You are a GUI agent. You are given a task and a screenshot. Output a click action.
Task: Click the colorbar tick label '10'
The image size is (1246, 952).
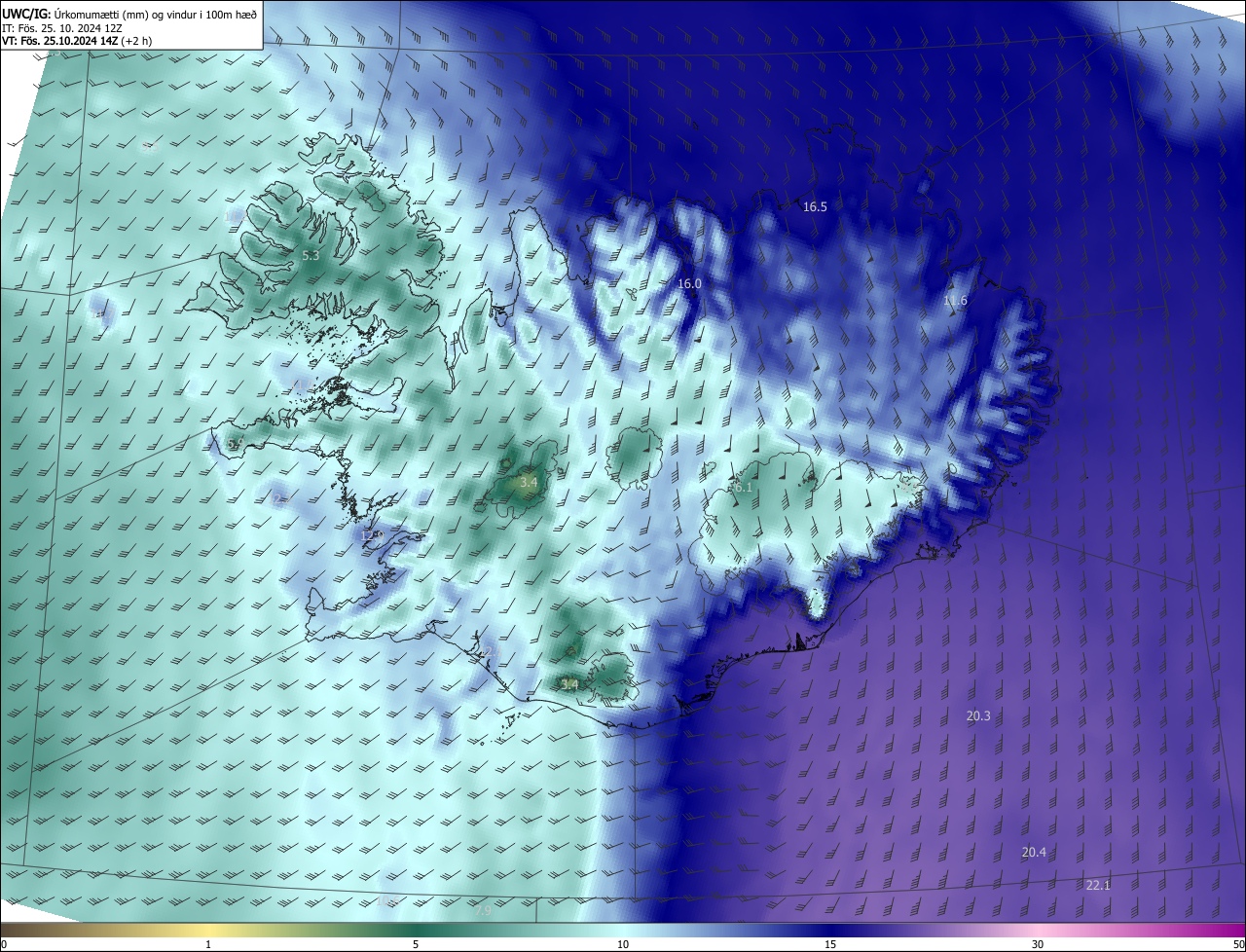(623, 944)
